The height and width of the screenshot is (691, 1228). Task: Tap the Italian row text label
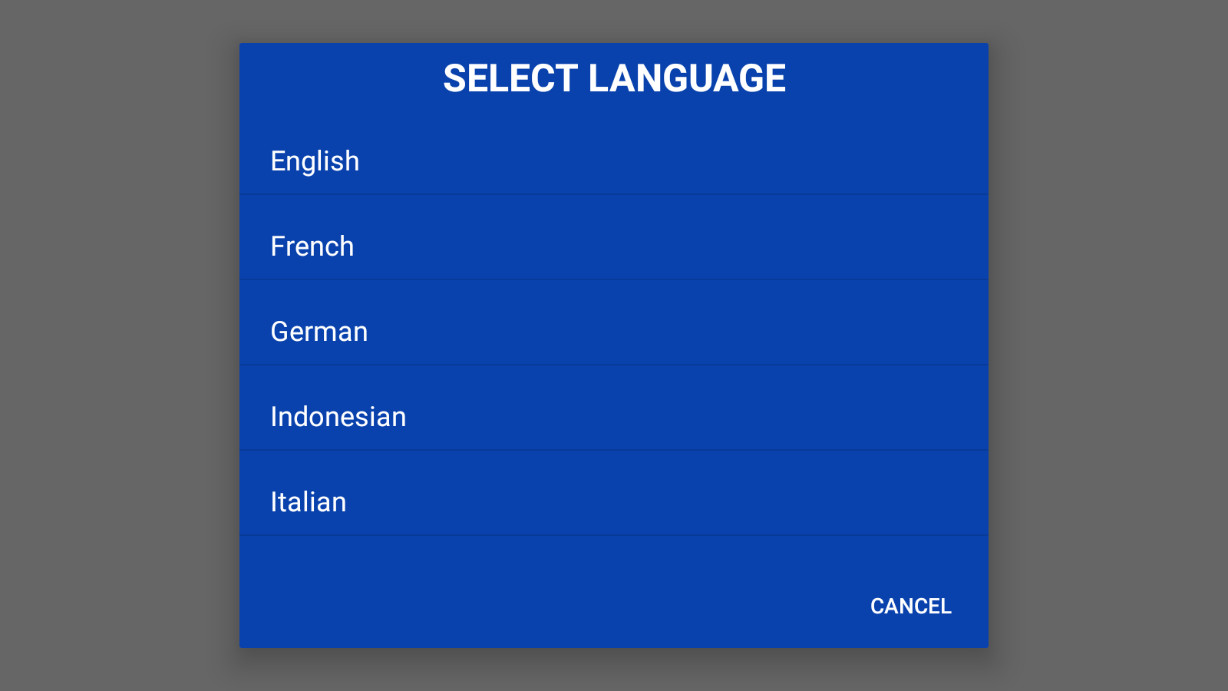pyautogui.click(x=308, y=501)
